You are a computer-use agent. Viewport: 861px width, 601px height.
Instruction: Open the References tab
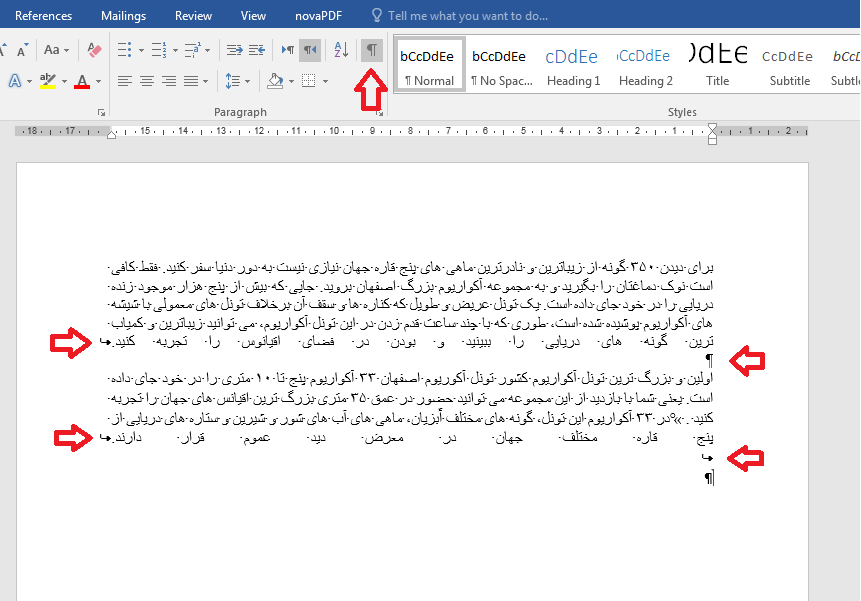click(x=43, y=15)
